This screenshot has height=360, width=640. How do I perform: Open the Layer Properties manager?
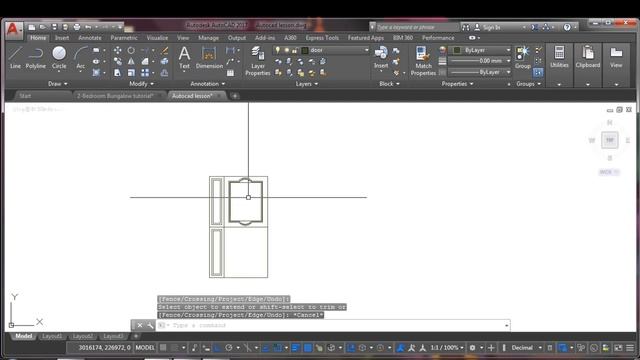(x=258, y=61)
